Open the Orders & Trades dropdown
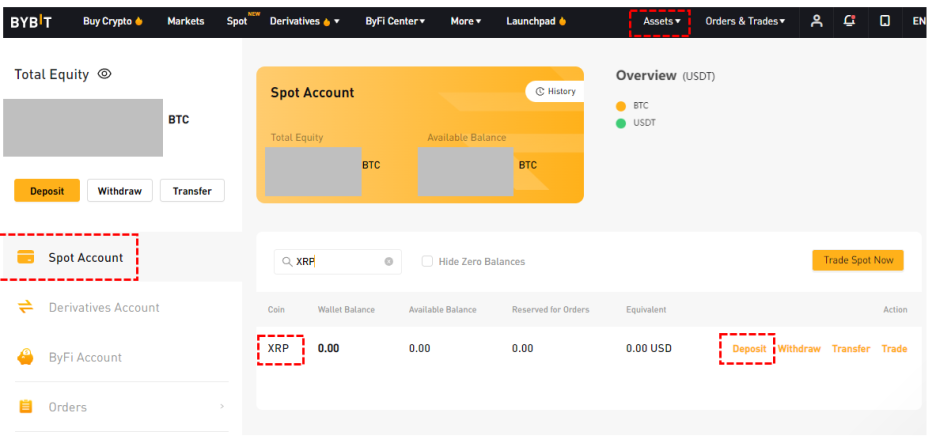This screenshot has width=936, height=447. point(745,21)
